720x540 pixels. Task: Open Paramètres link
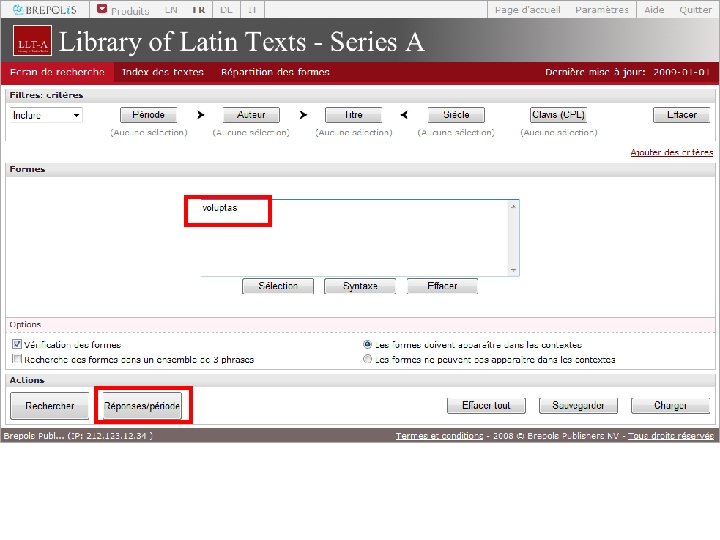click(602, 10)
